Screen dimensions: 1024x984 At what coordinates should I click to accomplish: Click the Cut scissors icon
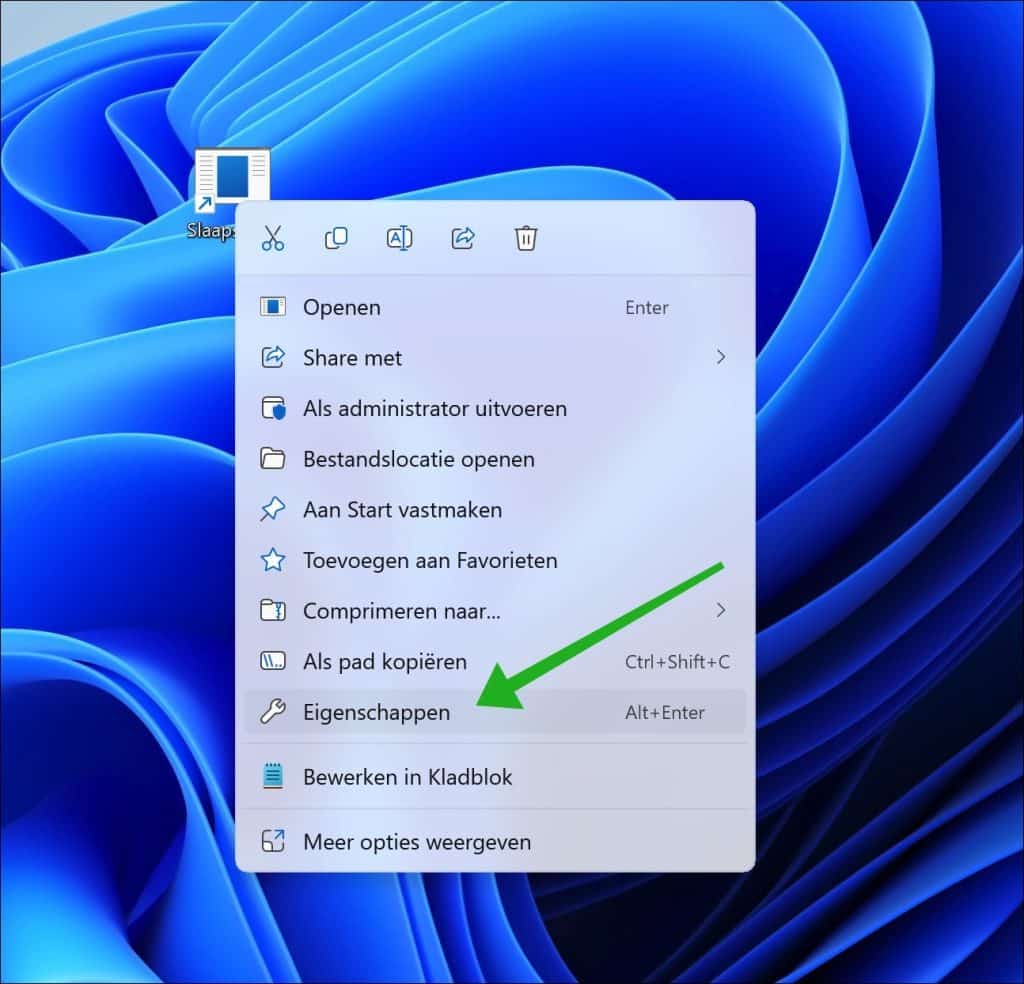tap(272, 238)
